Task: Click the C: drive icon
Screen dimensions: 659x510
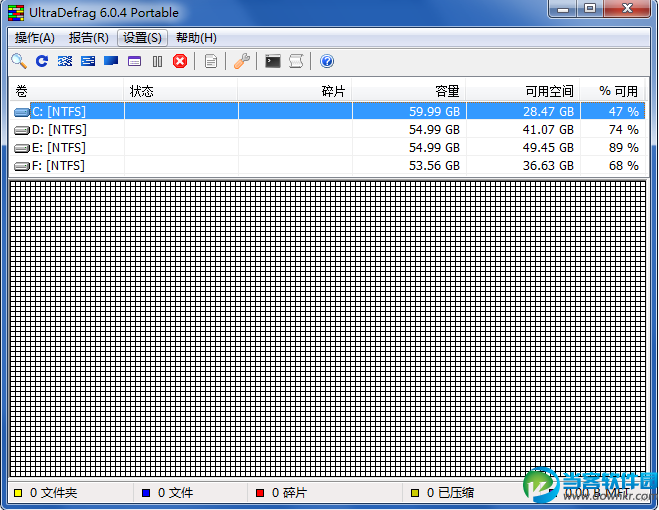Action: point(21,112)
